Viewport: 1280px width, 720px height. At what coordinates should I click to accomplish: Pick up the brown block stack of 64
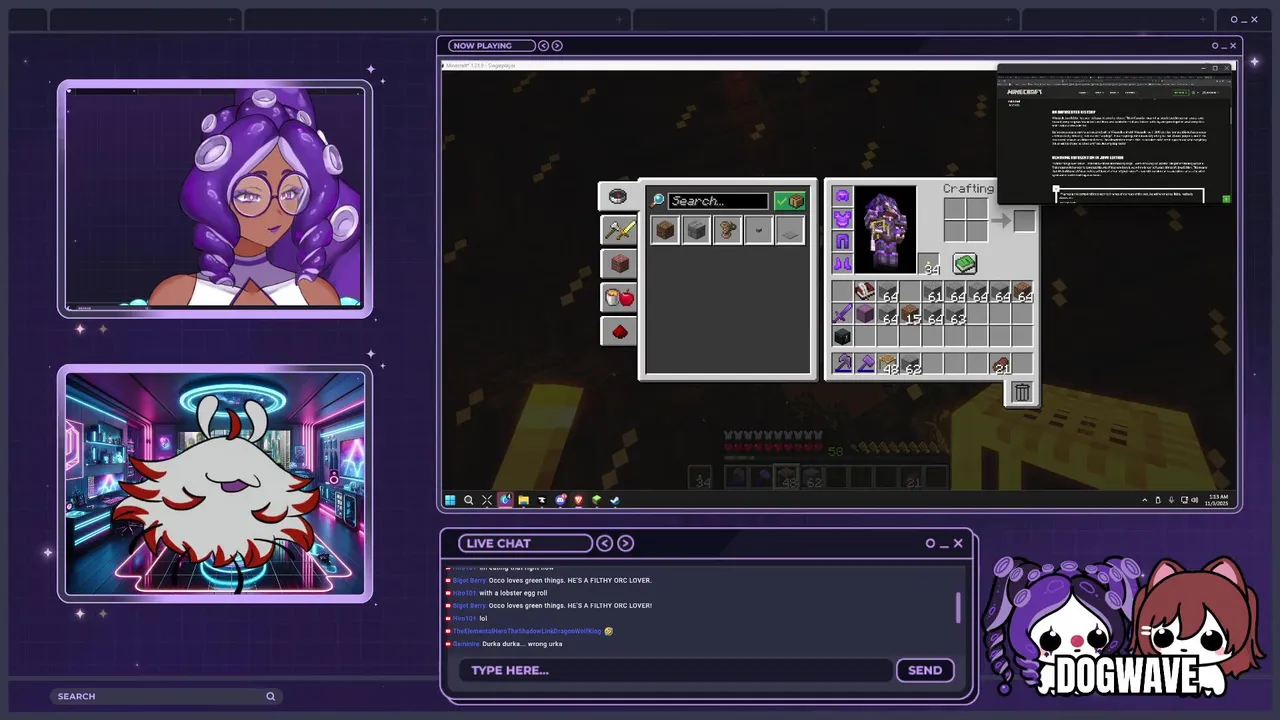(1023, 292)
